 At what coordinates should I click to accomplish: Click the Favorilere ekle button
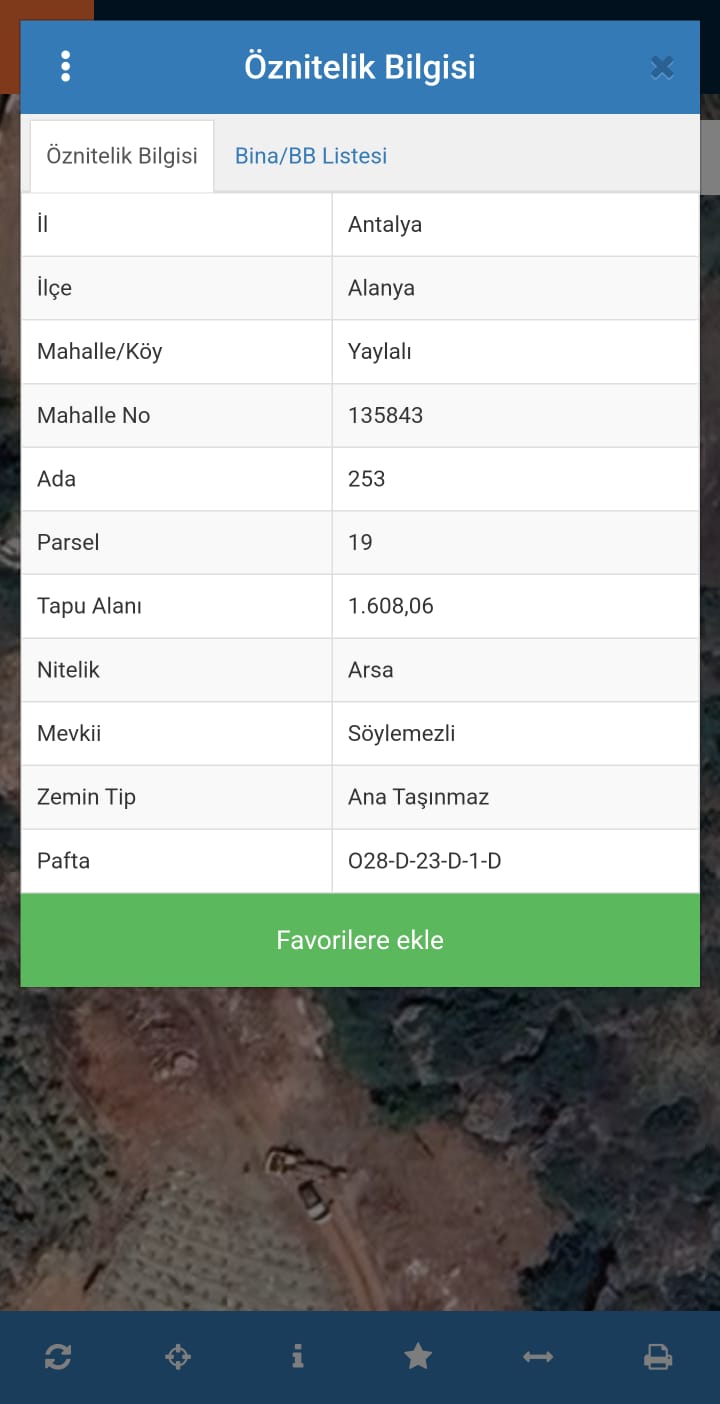[360, 940]
